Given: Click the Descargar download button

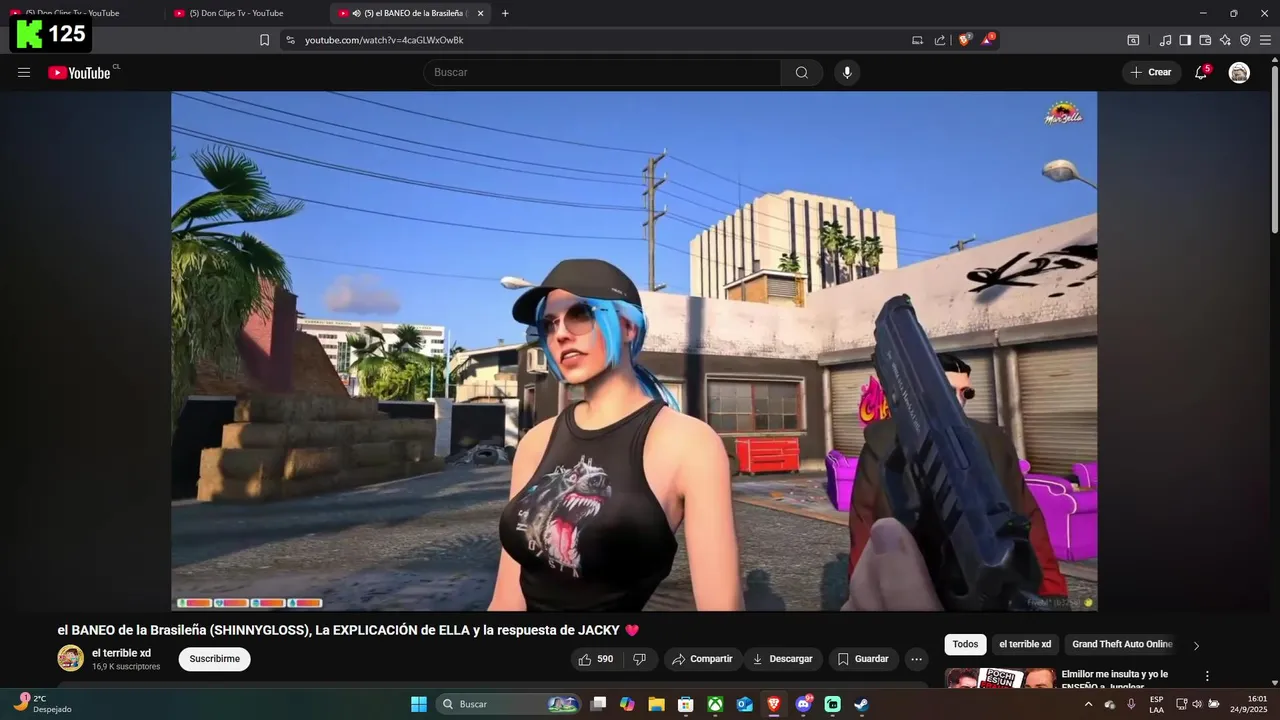Looking at the screenshot, I should (x=783, y=659).
